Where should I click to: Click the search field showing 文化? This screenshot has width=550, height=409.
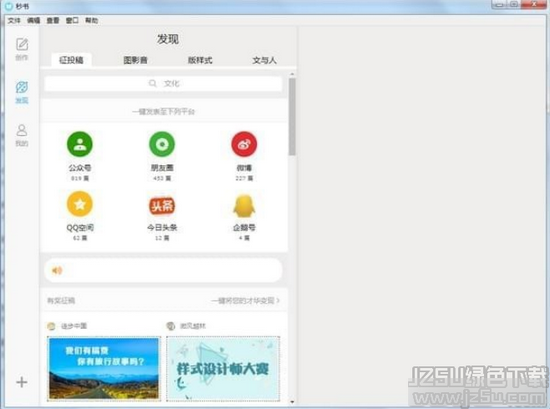pos(163,83)
